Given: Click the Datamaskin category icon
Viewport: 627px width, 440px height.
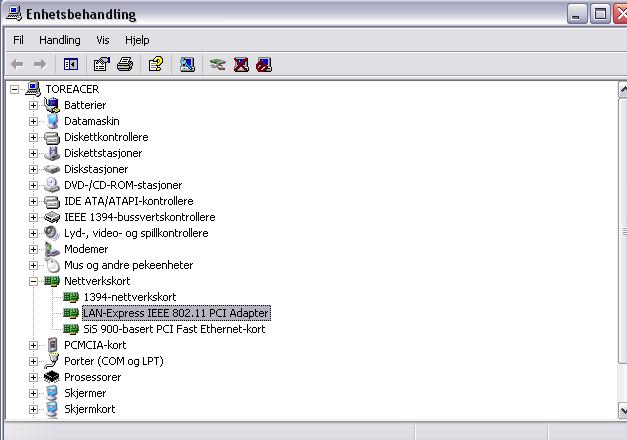Looking at the screenshot, I should [52, 121].
